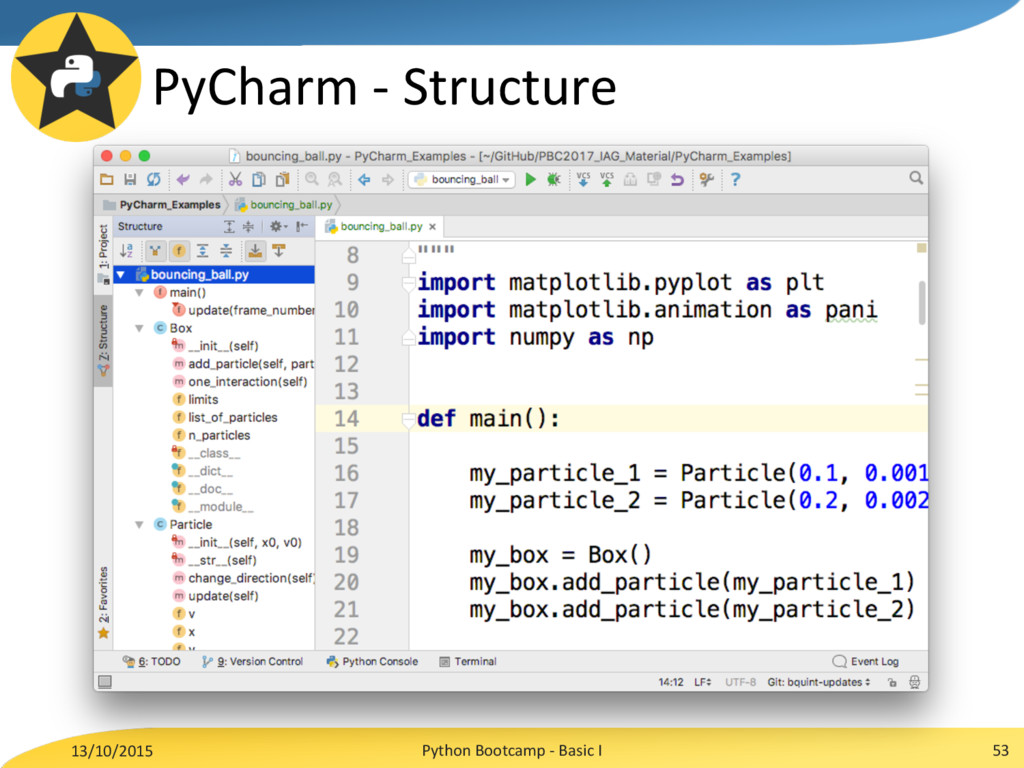Fold the import block at line 9
Image resolution: width=1024 pixels, height=768 pixels.
[x=409, y=283]
